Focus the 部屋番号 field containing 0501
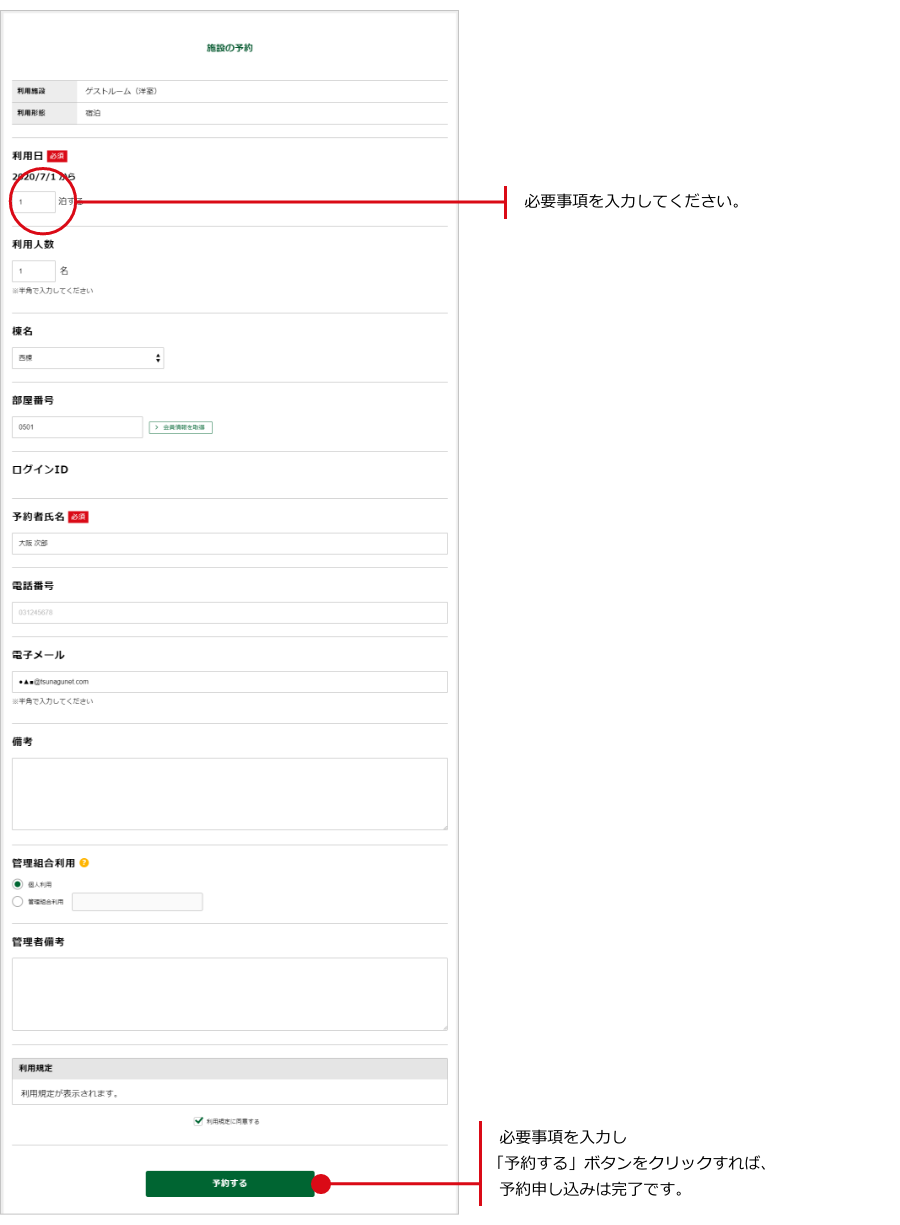This screenshot has width=900, height=1225. click(x=77, y=427)
